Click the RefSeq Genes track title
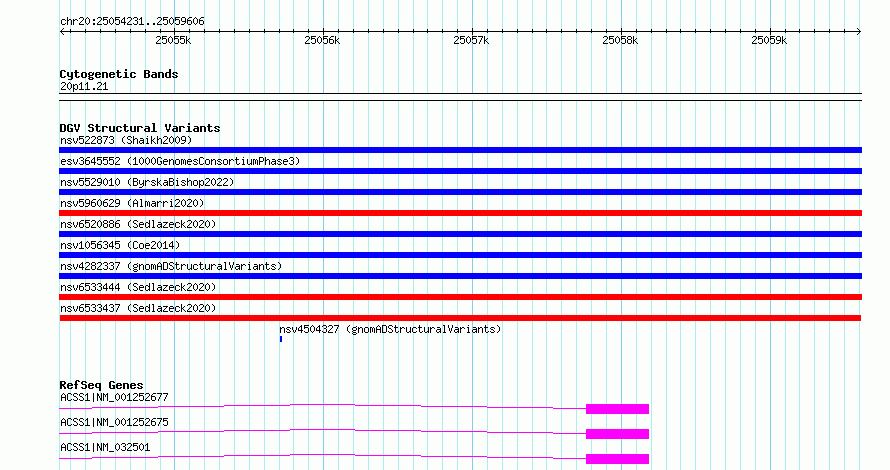This screenshot has width=890, height=470. tap(101, 385)
